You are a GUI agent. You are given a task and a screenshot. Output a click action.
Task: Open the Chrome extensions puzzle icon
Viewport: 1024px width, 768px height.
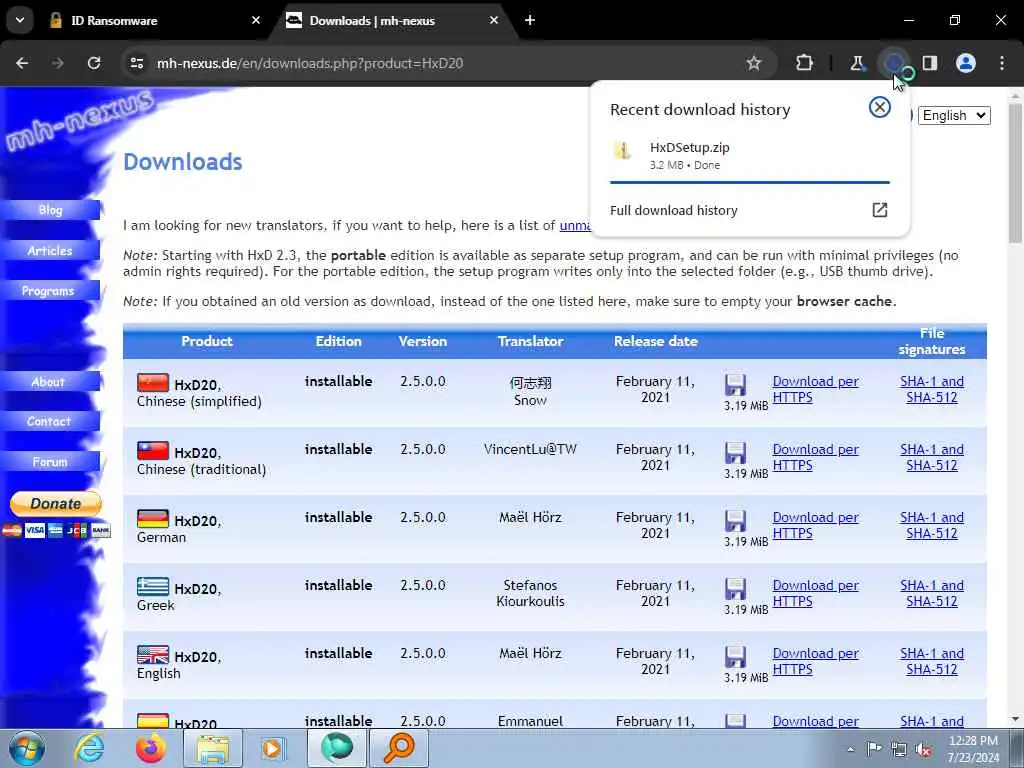click(x=805, y=63)
